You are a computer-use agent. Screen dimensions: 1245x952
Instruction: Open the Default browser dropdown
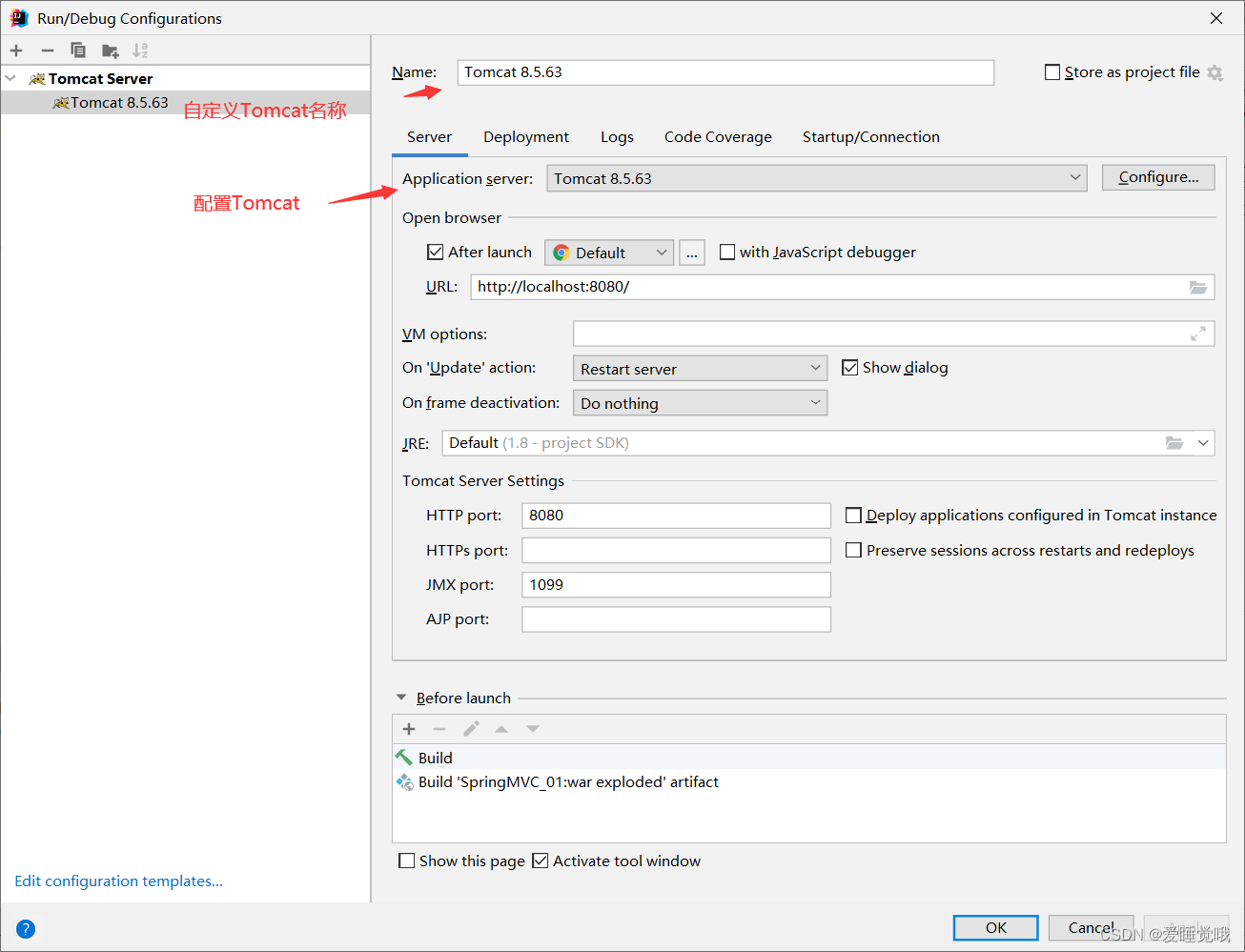pyautogui.click(x=609, y=253)
